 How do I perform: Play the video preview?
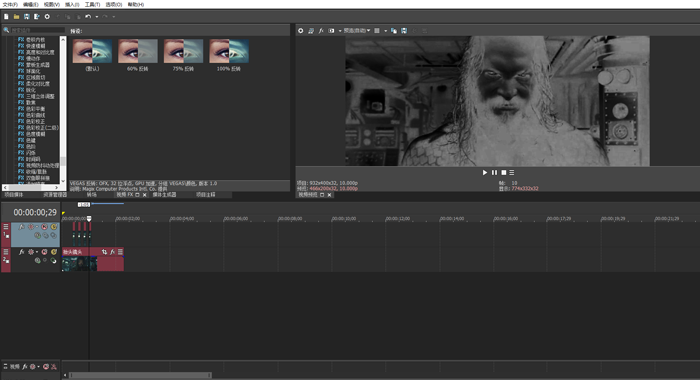click(x=485, y=172)
